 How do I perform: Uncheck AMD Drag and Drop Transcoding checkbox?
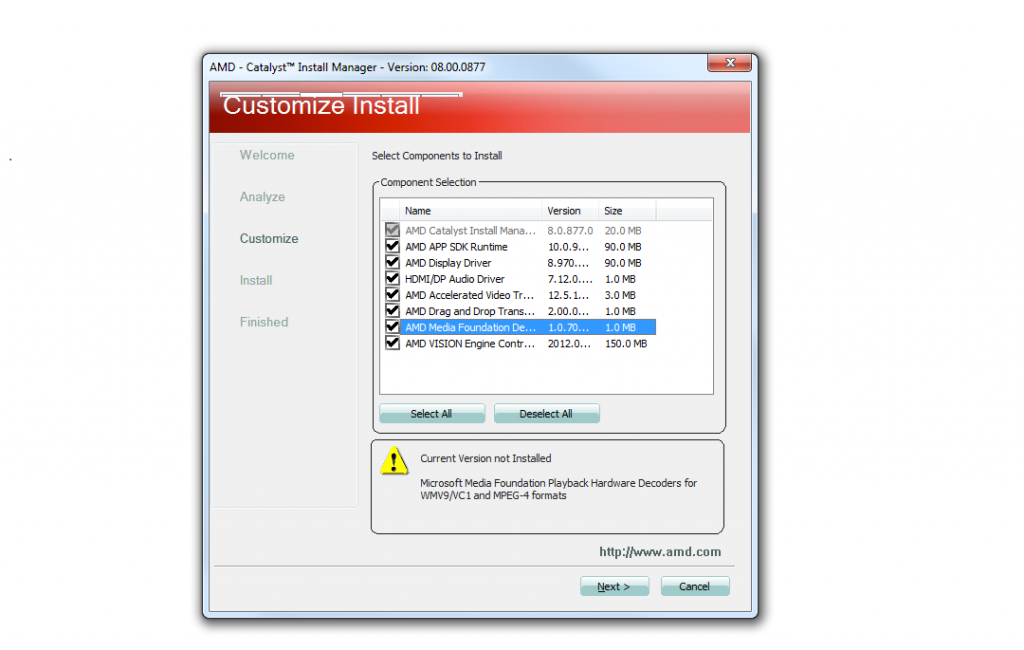coord(392,311)
